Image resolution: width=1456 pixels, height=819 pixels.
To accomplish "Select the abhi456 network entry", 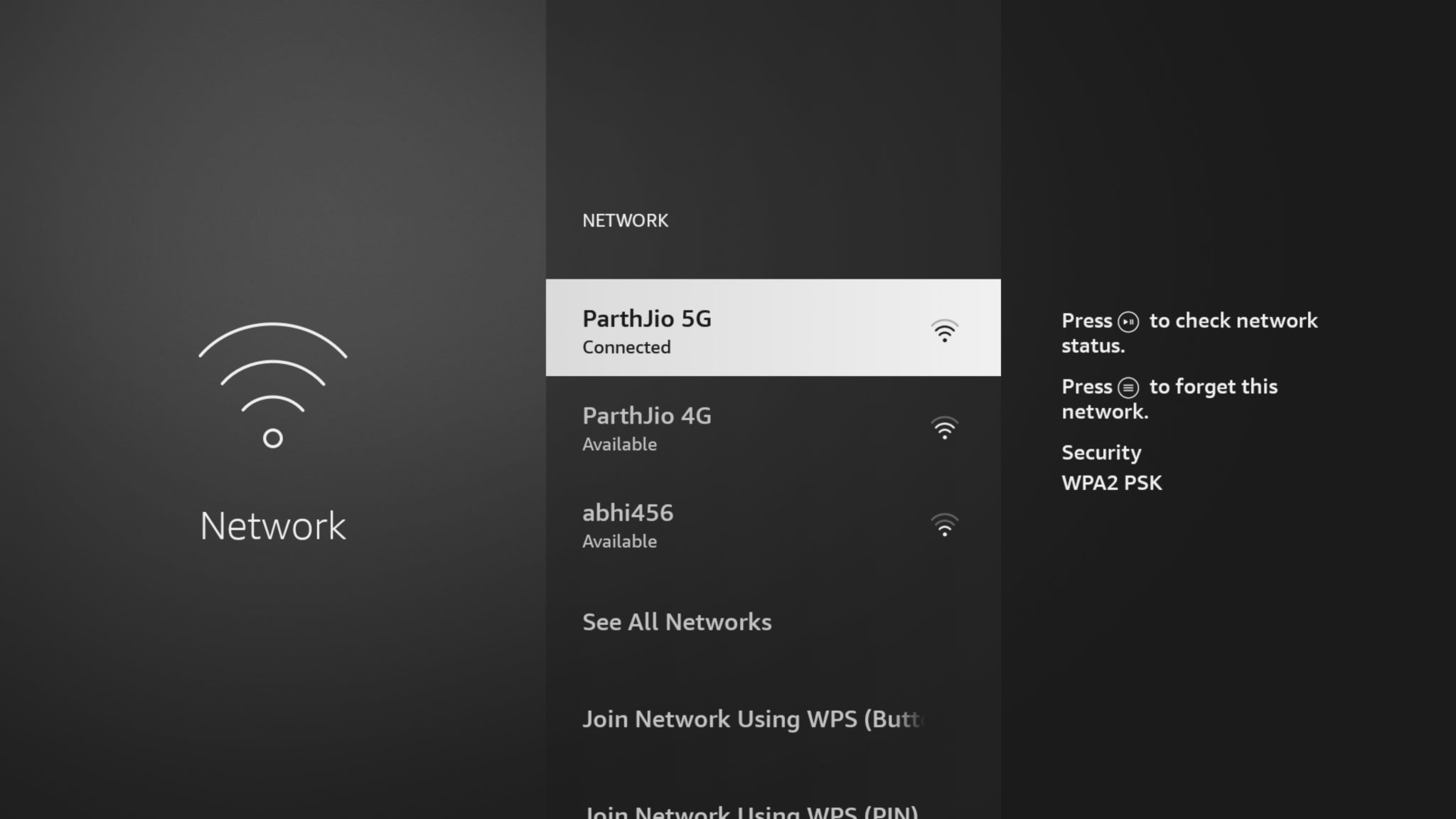I will (x=711, y=524).
